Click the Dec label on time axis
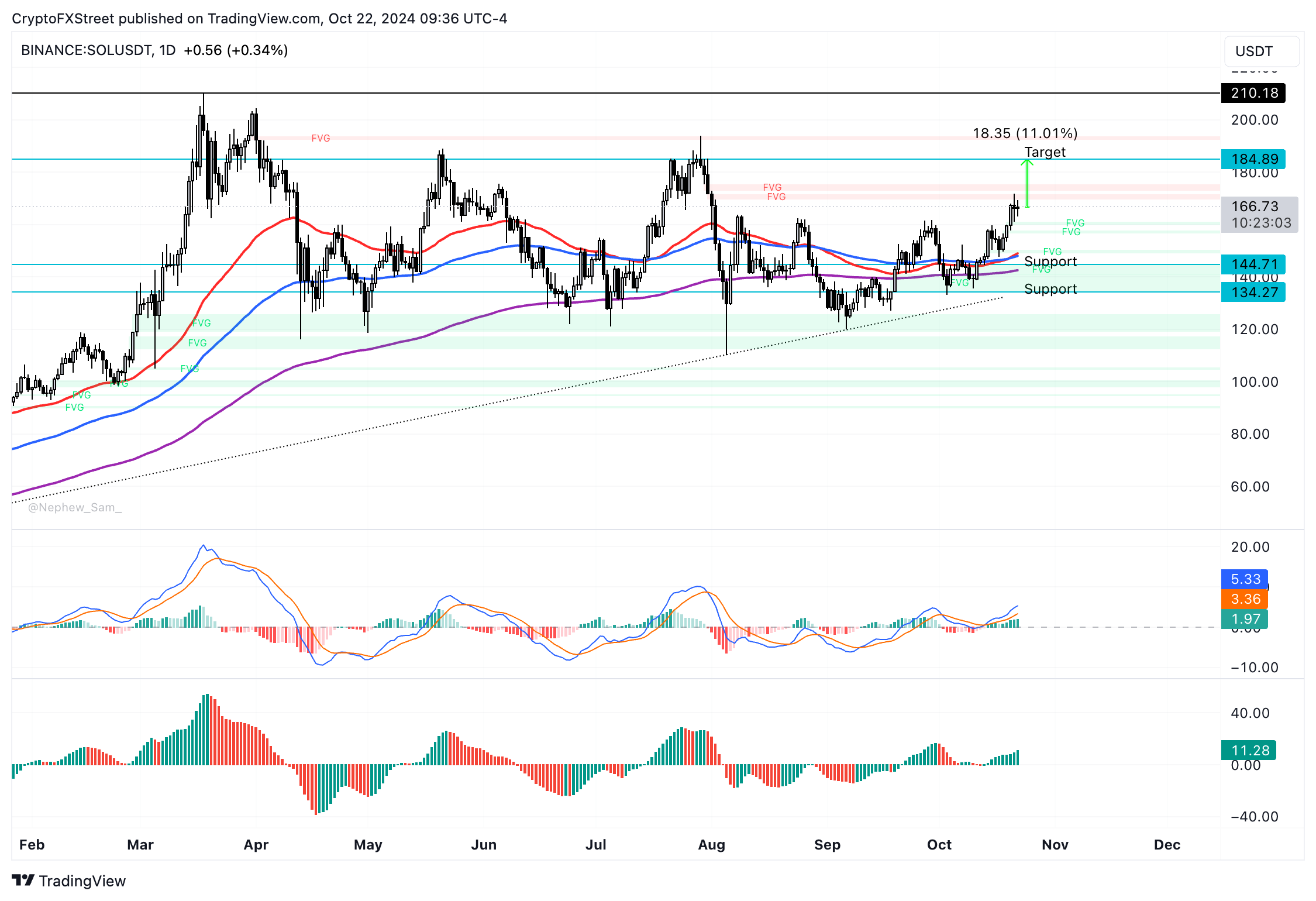 coord(1167,845)
